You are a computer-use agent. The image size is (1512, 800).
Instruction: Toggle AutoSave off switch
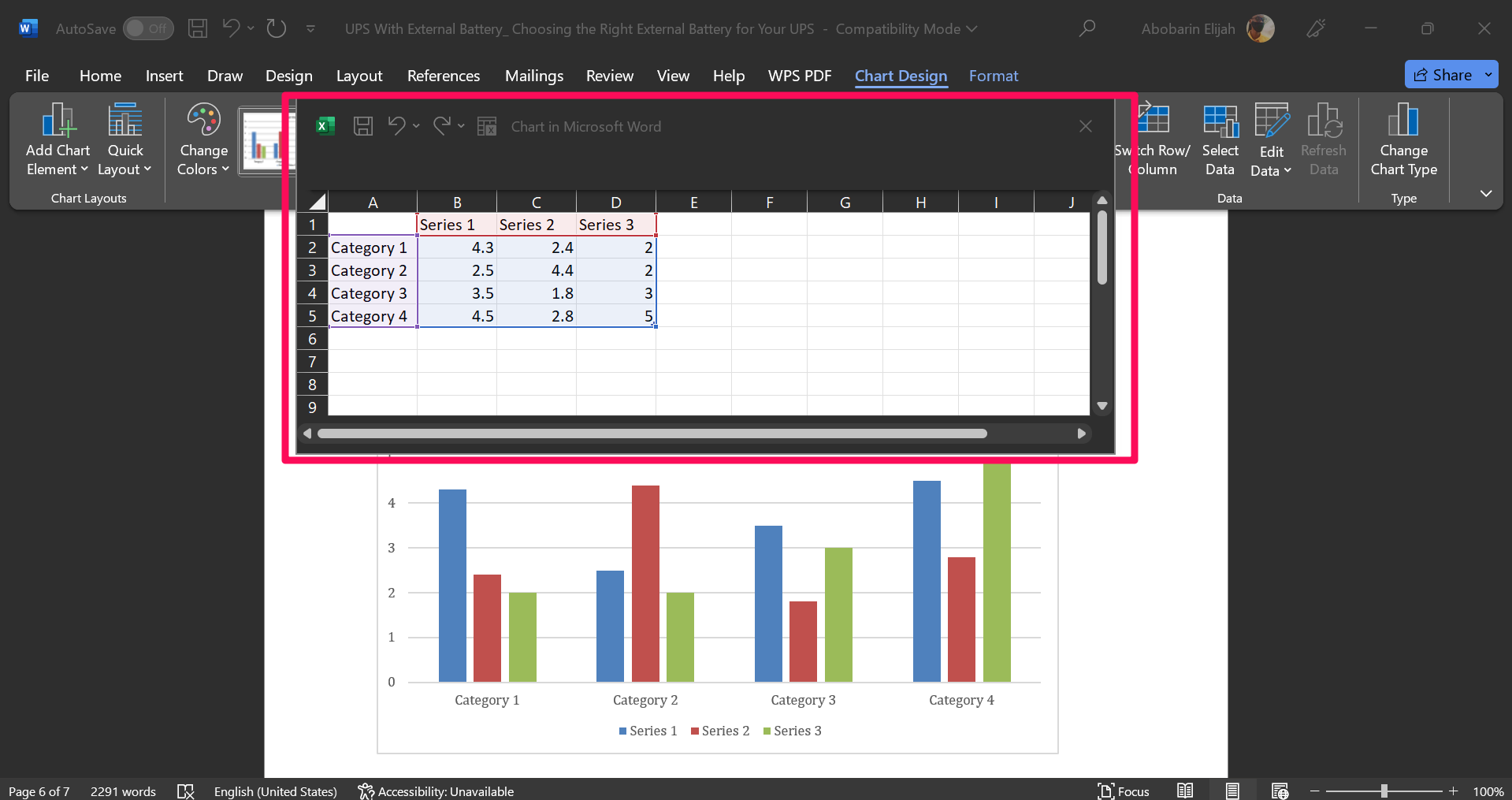(148, 28)
